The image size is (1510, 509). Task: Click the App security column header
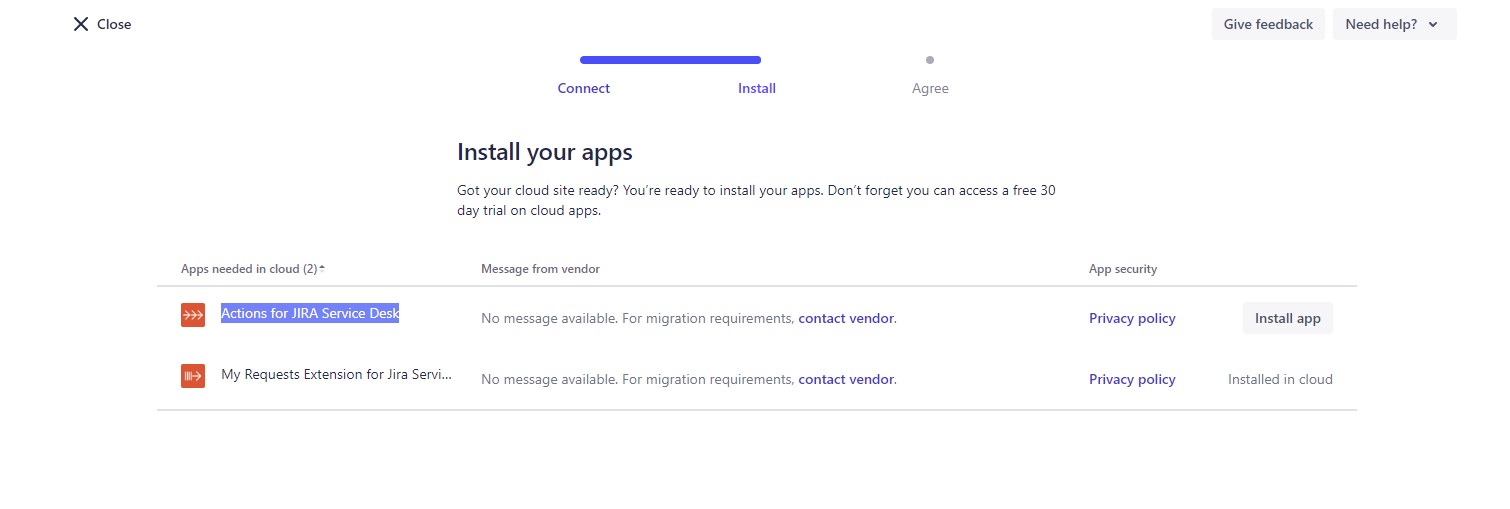coord(1123,269)
